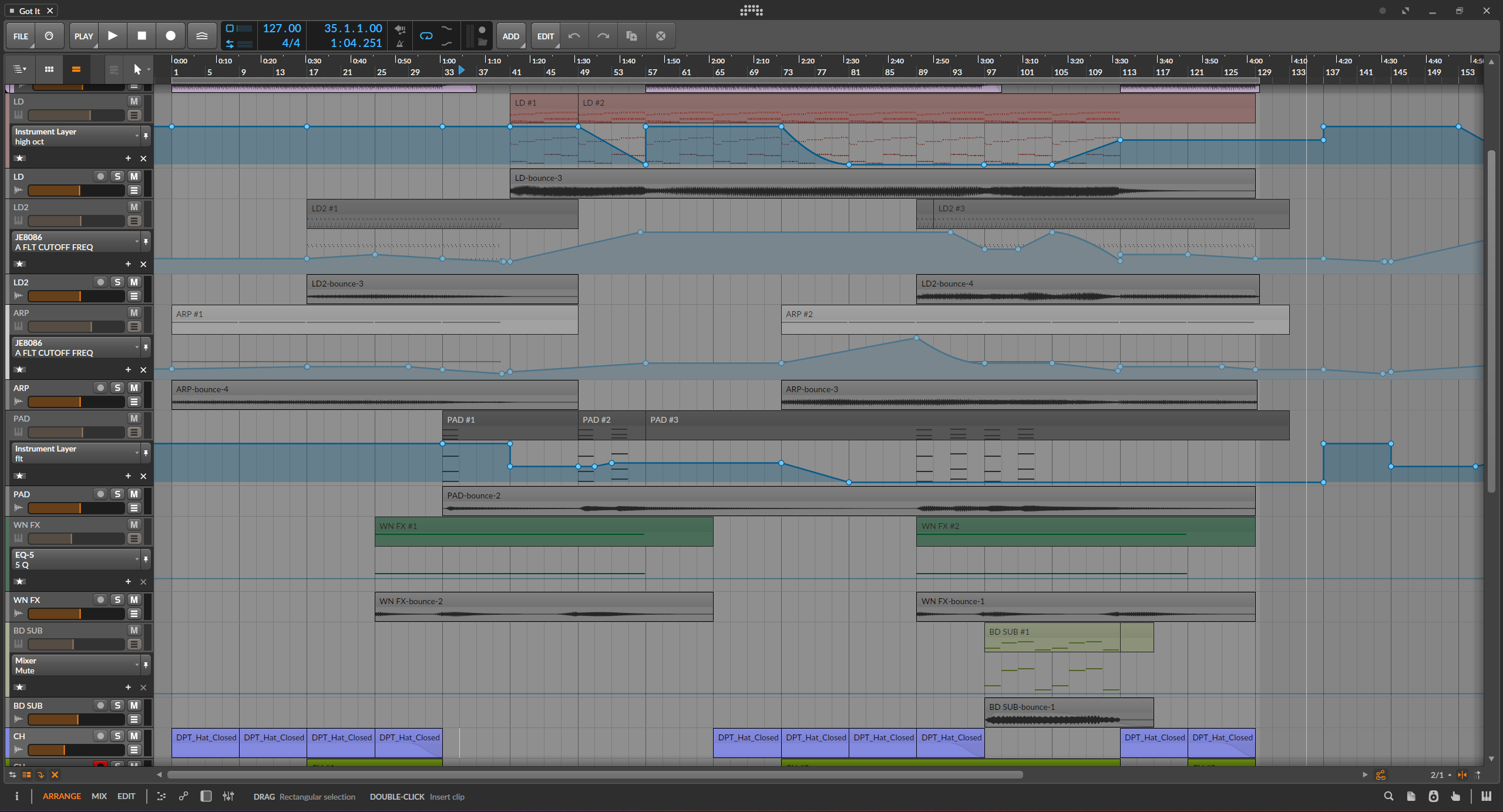Mute the WN FX audio track
Screen dimensions: 1503x812
point(135,600)
